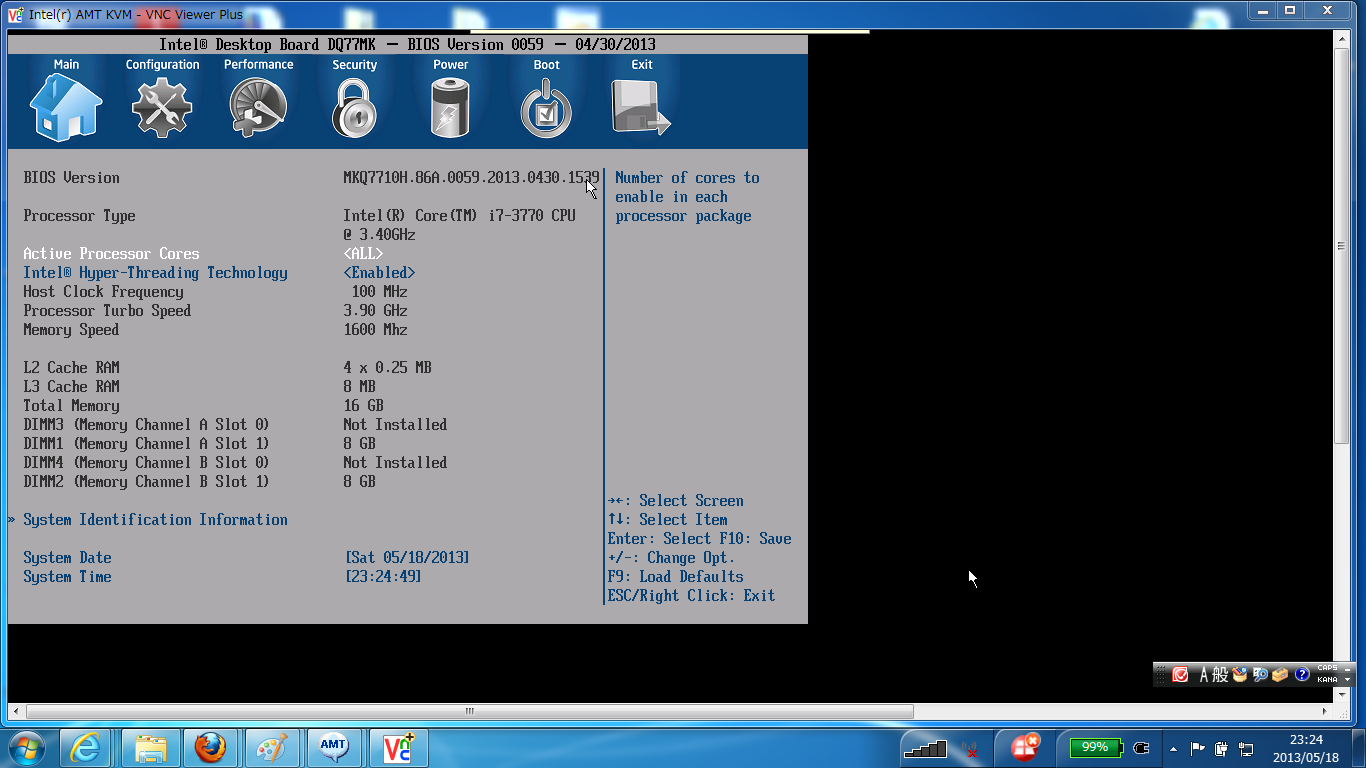
Task: Select the VNC Viewer Plus taskbar icon
Action: 398,747
